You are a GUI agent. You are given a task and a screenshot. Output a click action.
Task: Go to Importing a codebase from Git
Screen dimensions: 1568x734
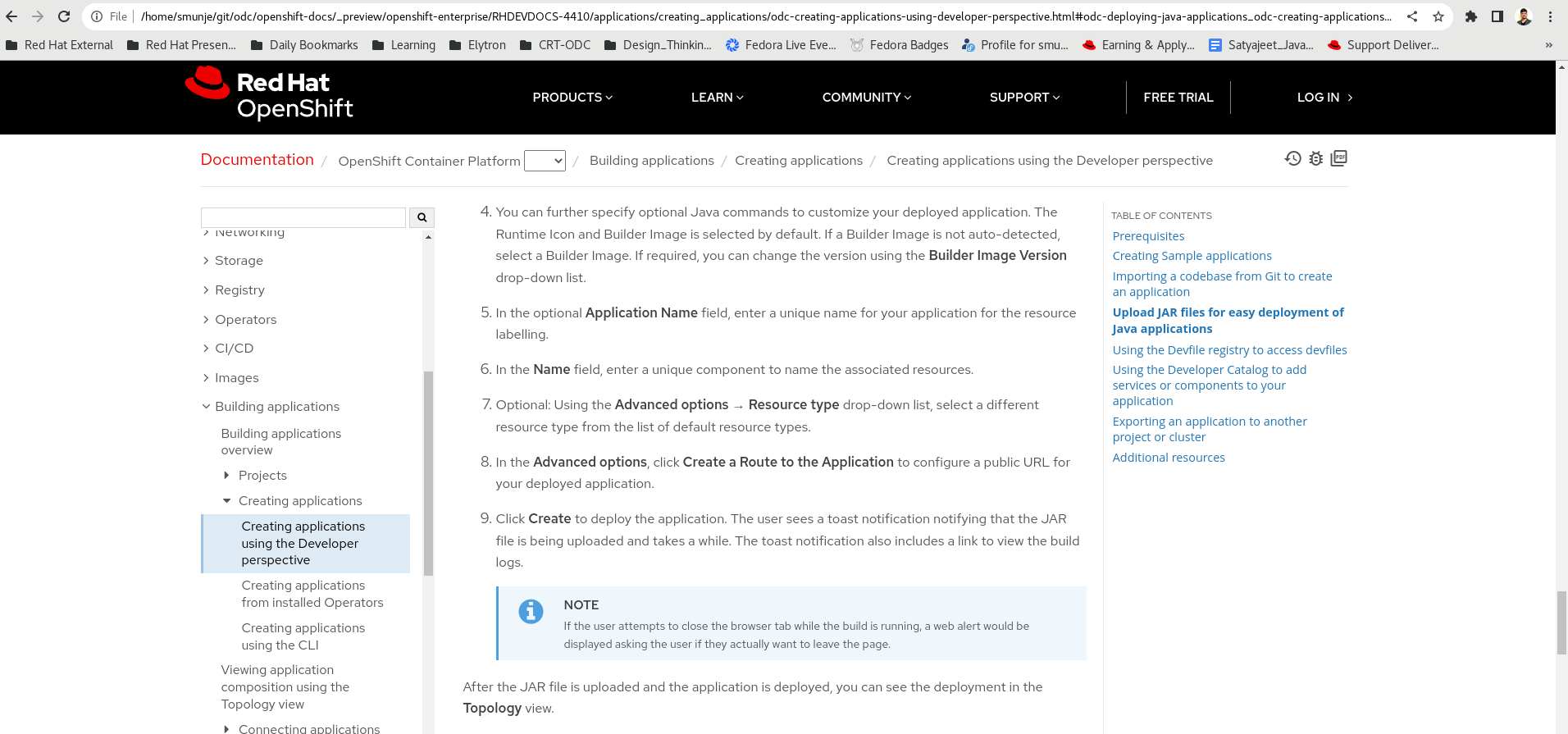pos(1222,284)
